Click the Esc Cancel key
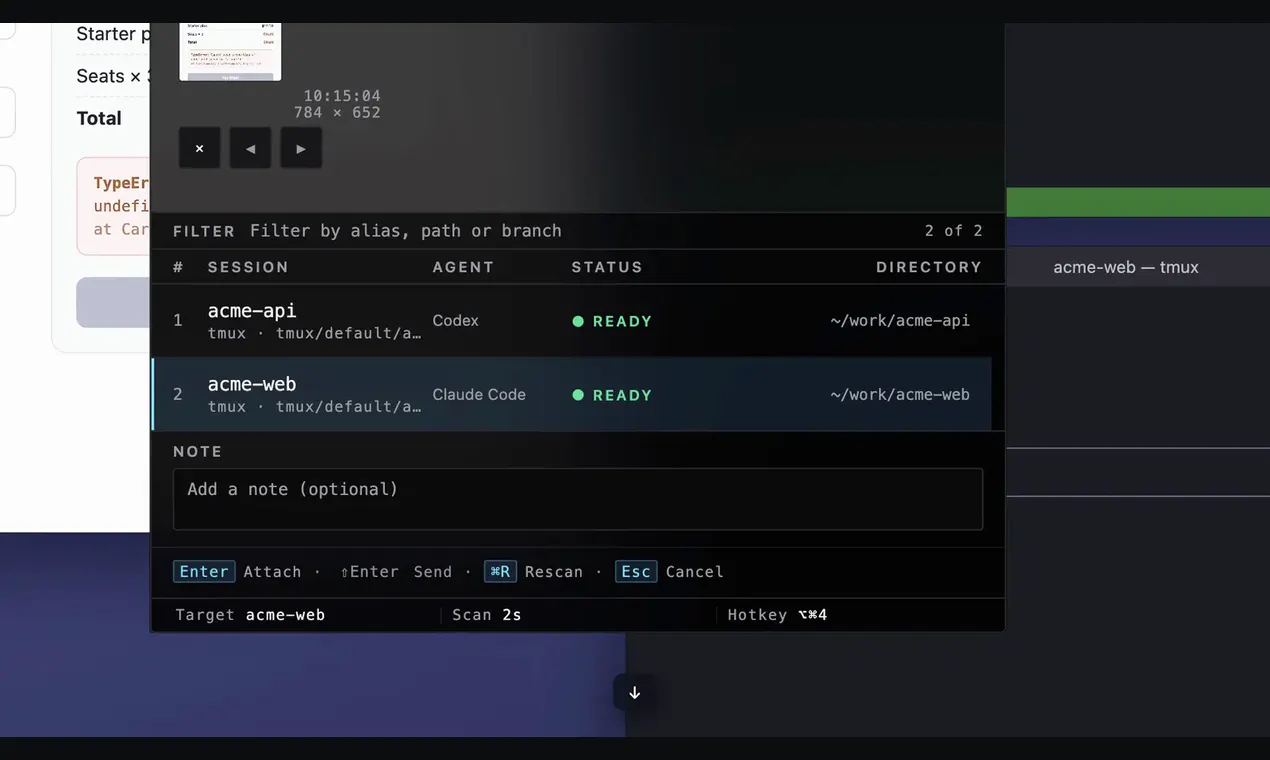1270x760 pixels. point(636,571)
